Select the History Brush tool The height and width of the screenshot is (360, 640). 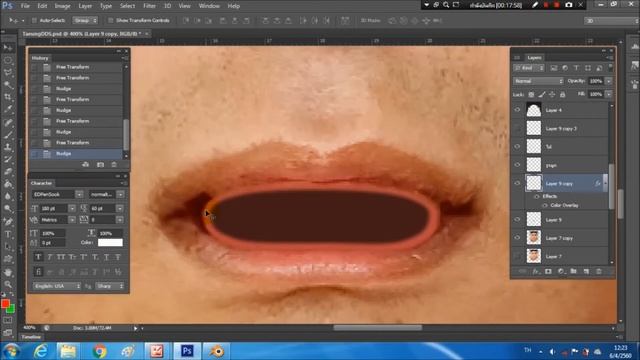point(8,159)
